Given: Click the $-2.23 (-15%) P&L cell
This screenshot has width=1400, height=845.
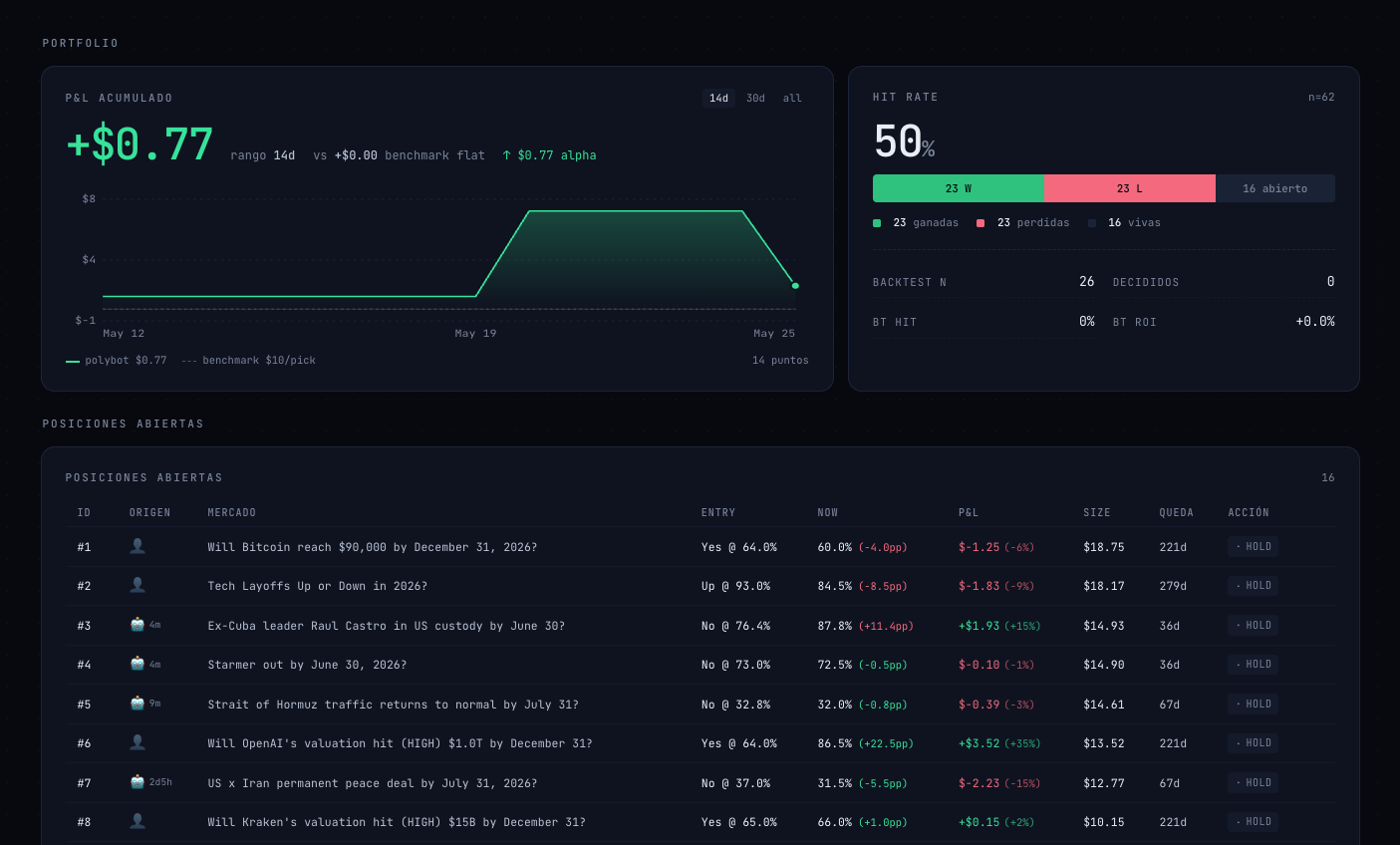Looking at the screenshot, I should [x=999, y=783].
